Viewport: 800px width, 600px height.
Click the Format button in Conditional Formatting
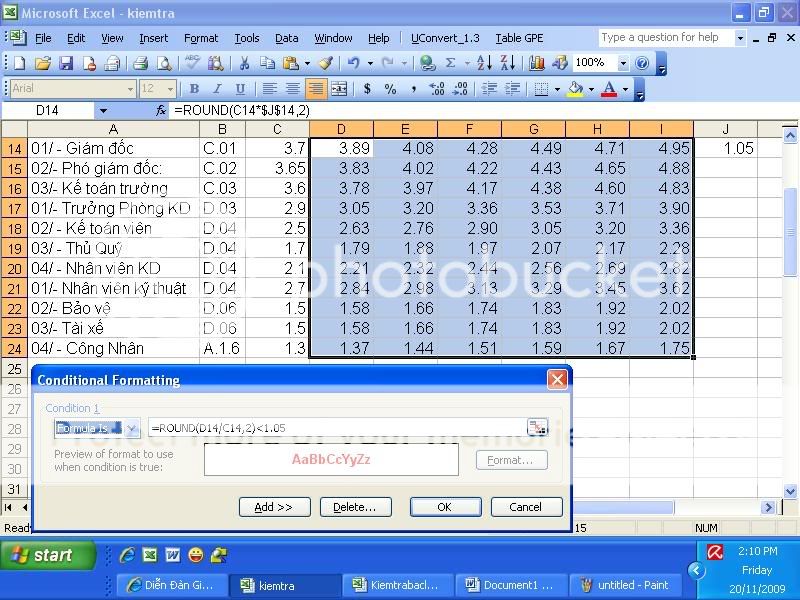(511, 460)
